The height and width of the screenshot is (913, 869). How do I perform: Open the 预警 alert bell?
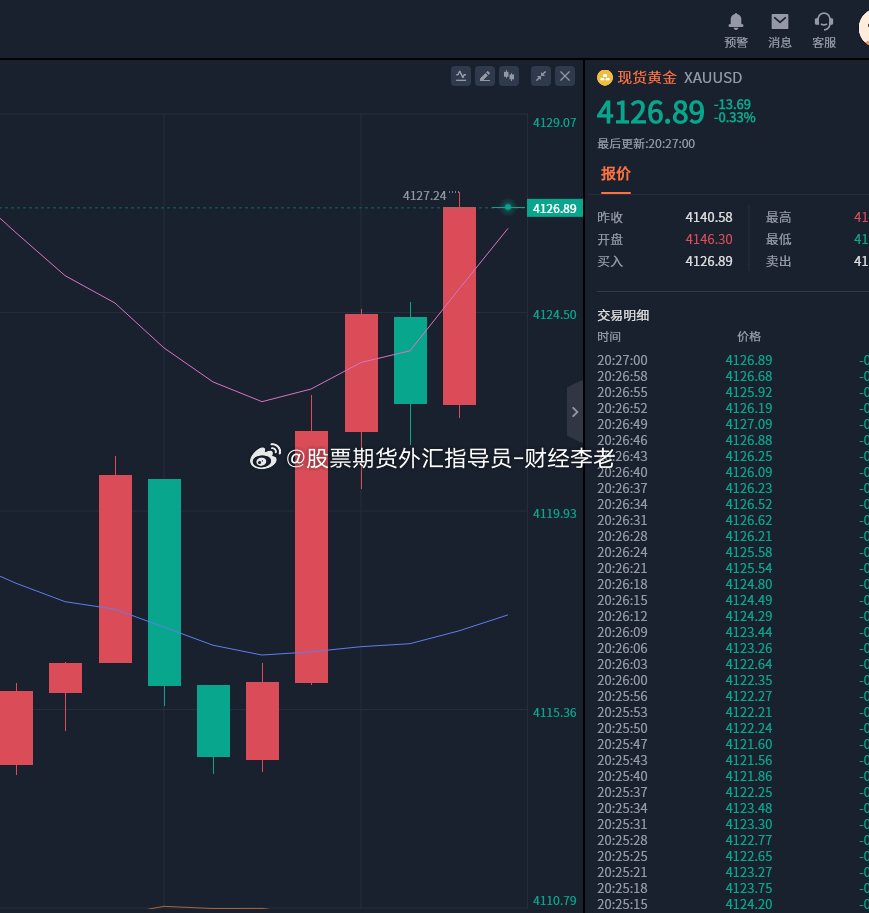tap(736, 30)
